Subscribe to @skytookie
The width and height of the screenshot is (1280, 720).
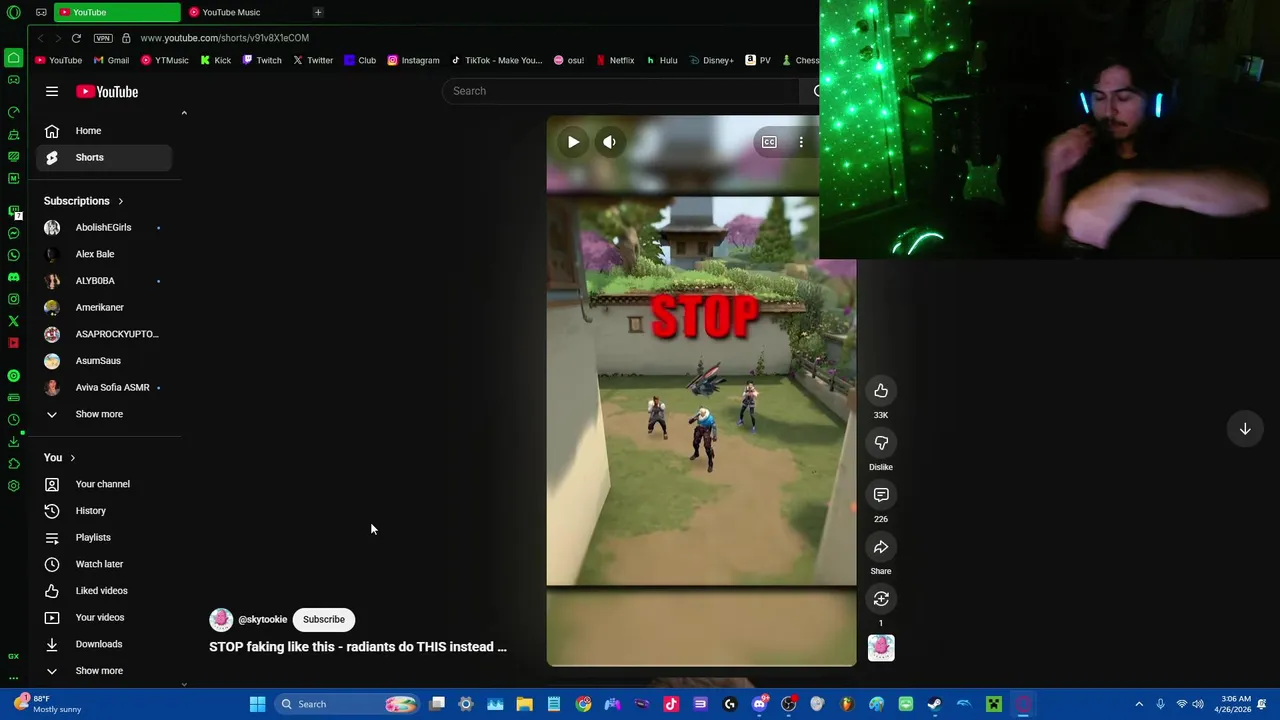tap(324, 619)
